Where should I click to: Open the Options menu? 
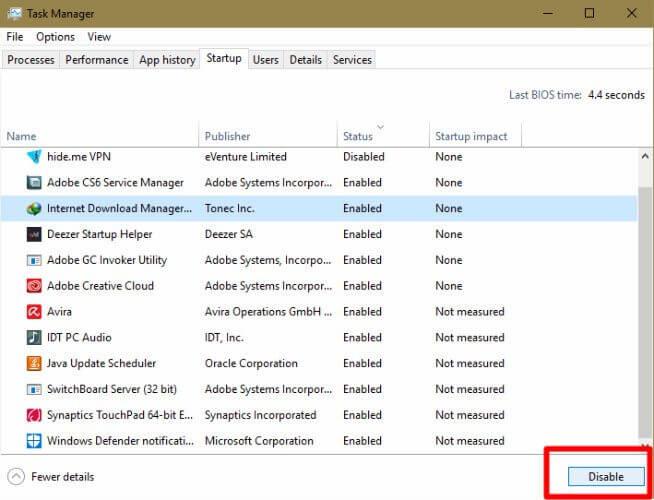pos(55,37)
